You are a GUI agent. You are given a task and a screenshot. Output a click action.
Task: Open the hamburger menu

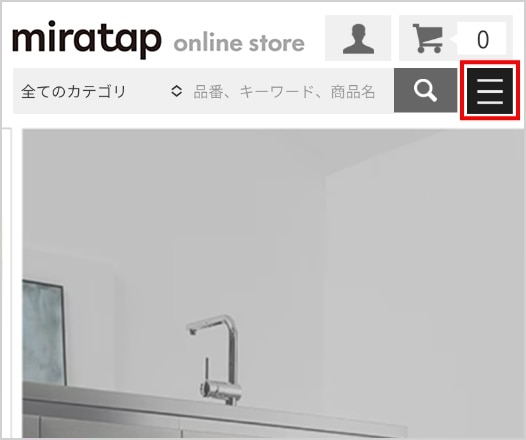(490, 91)
